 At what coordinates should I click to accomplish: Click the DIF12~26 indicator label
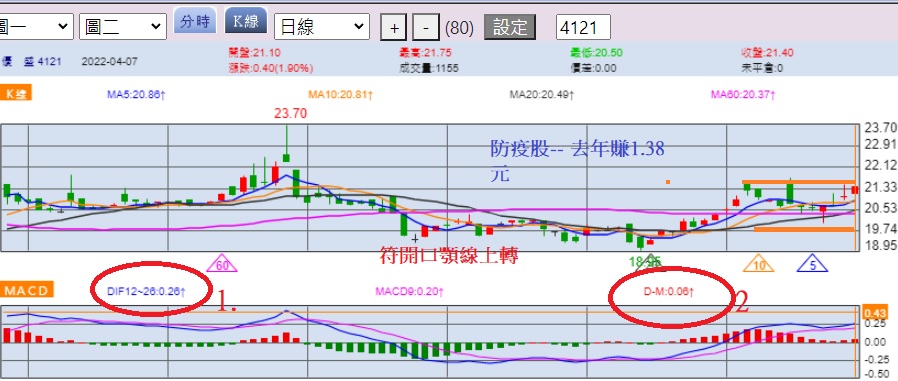point(146,292)
